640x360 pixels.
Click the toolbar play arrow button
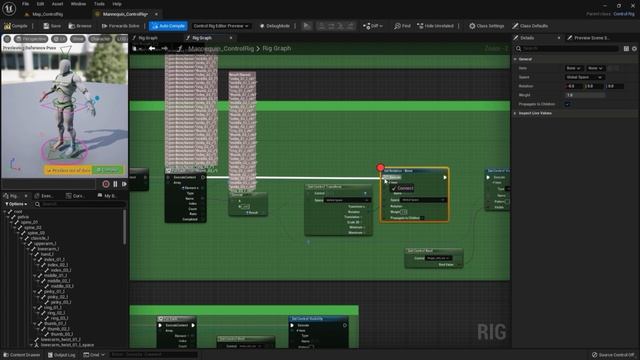pos(307,26)
